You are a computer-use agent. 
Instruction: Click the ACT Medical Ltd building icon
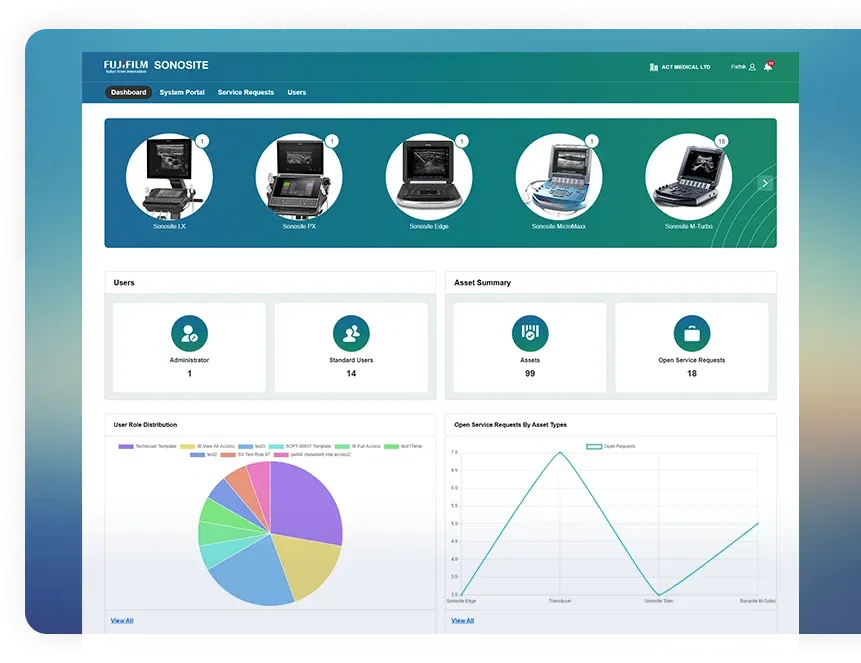653,67
